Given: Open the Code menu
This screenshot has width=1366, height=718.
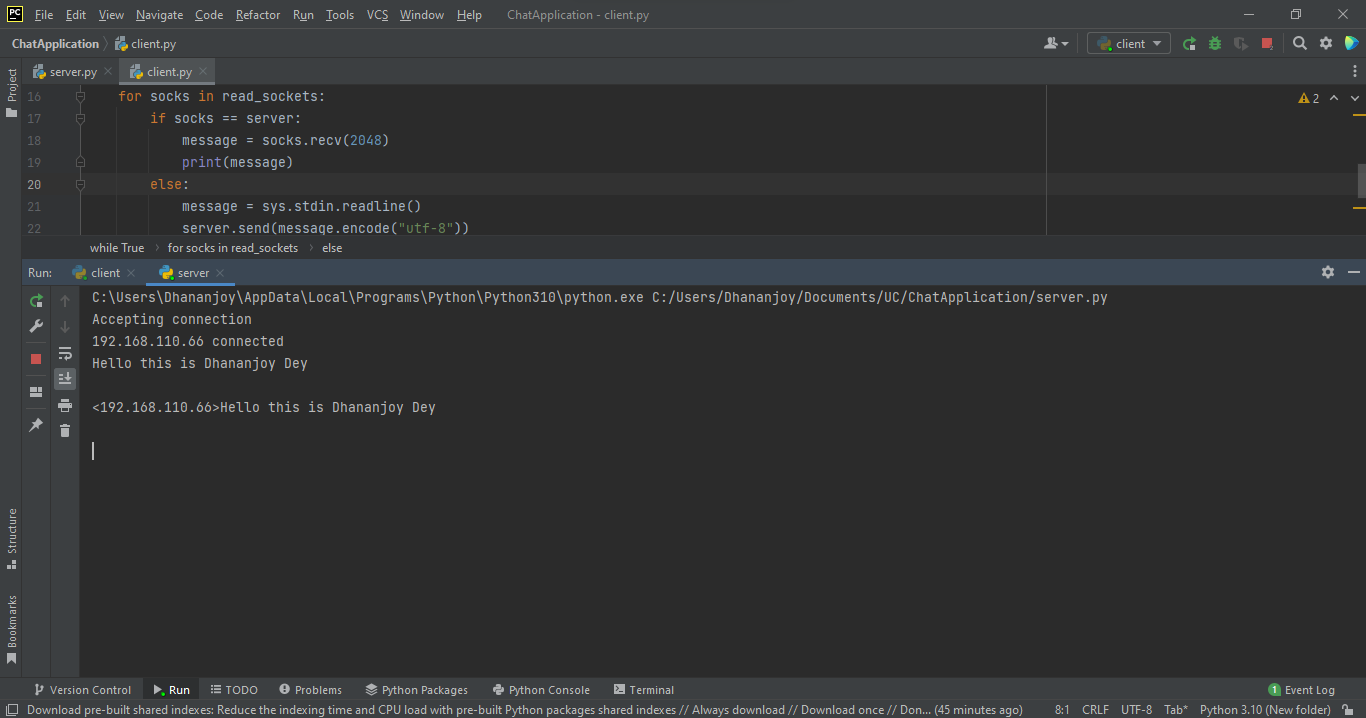Looking at the screenshot, I should point(209,15).
